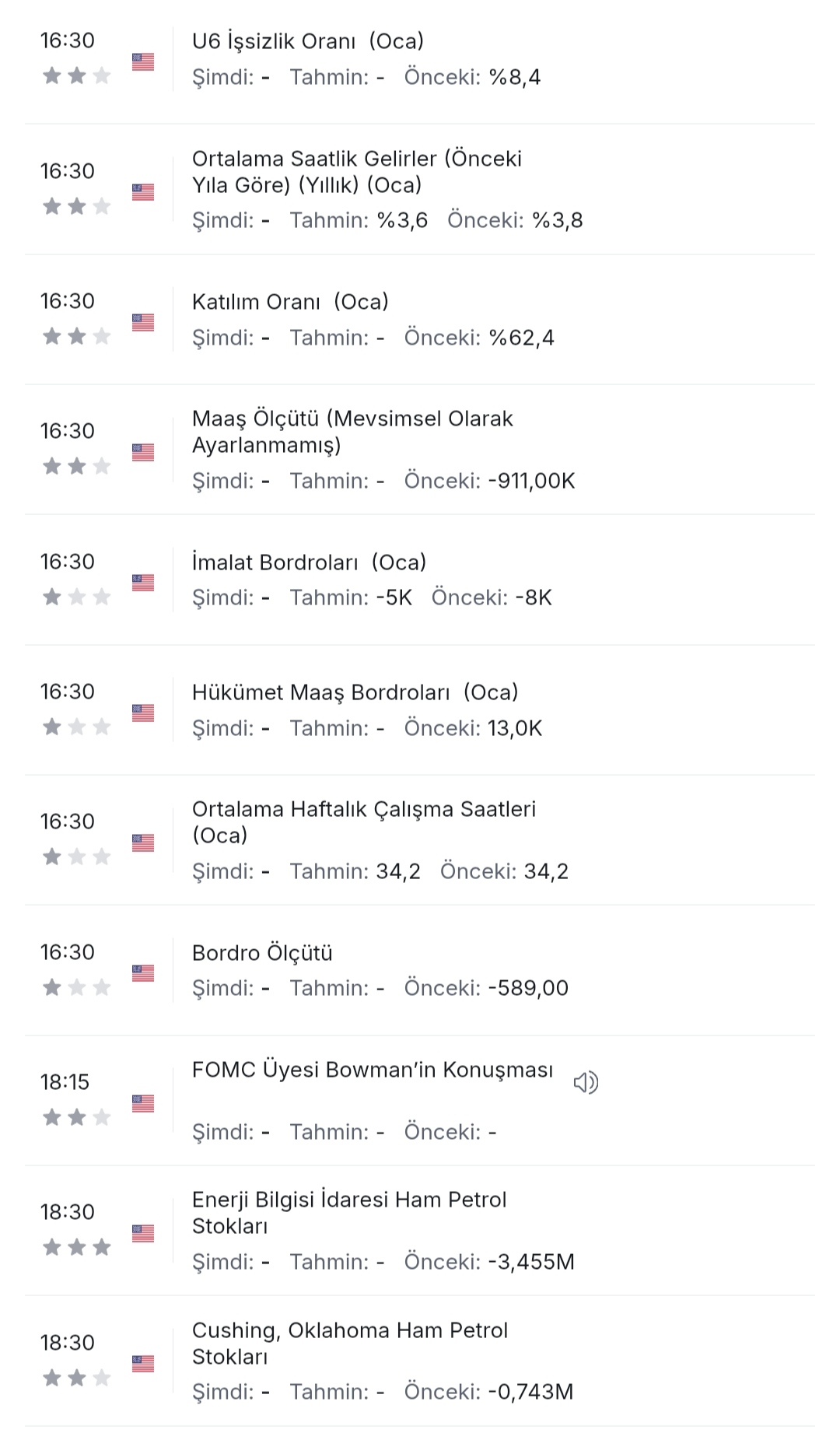This screenshot has width=840, height=1433.
Task: Tap US flag beside İmalat Bordroları
Action: click(x=143, y=583)
